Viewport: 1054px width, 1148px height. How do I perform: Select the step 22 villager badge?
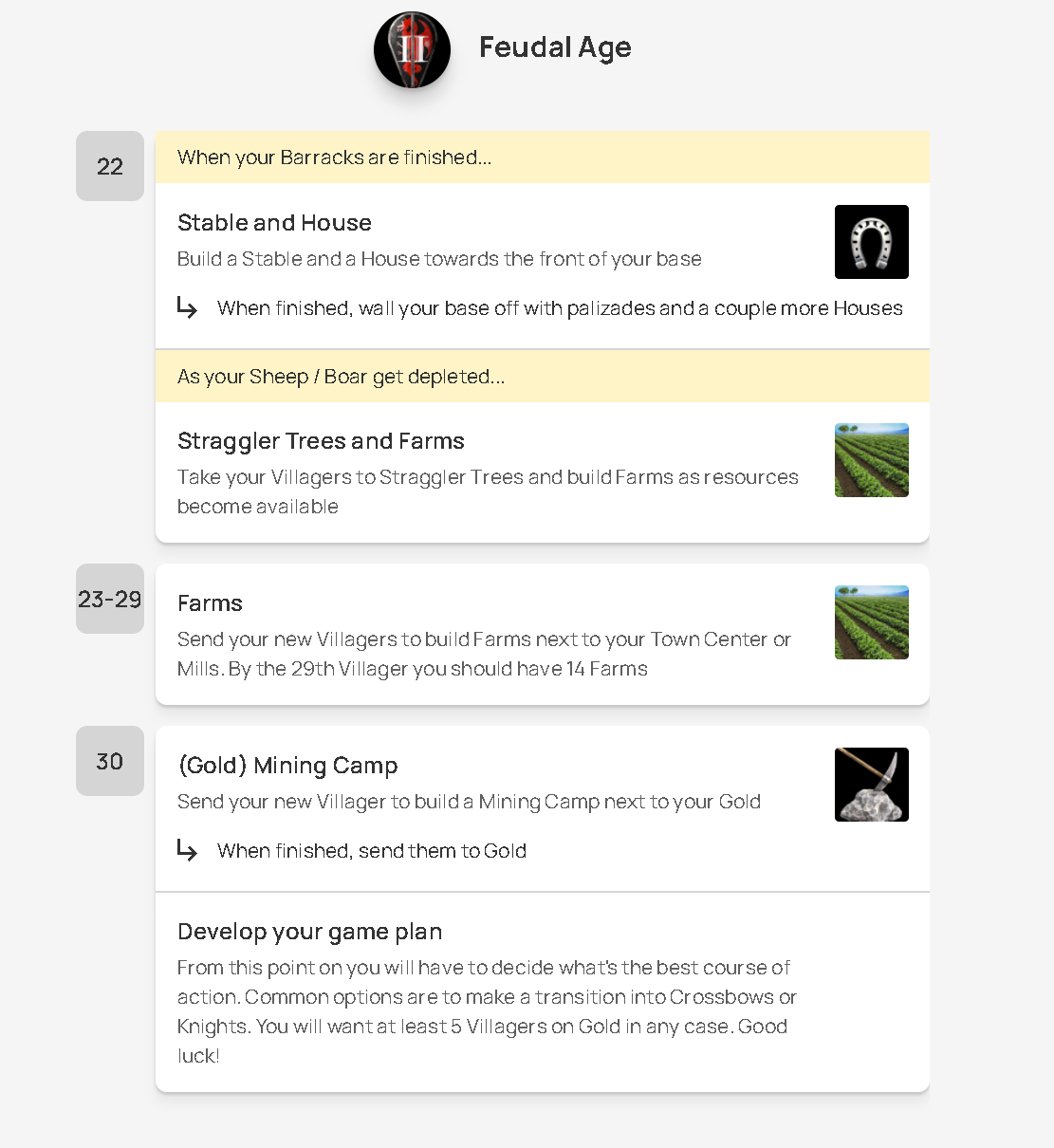[110, 166]
